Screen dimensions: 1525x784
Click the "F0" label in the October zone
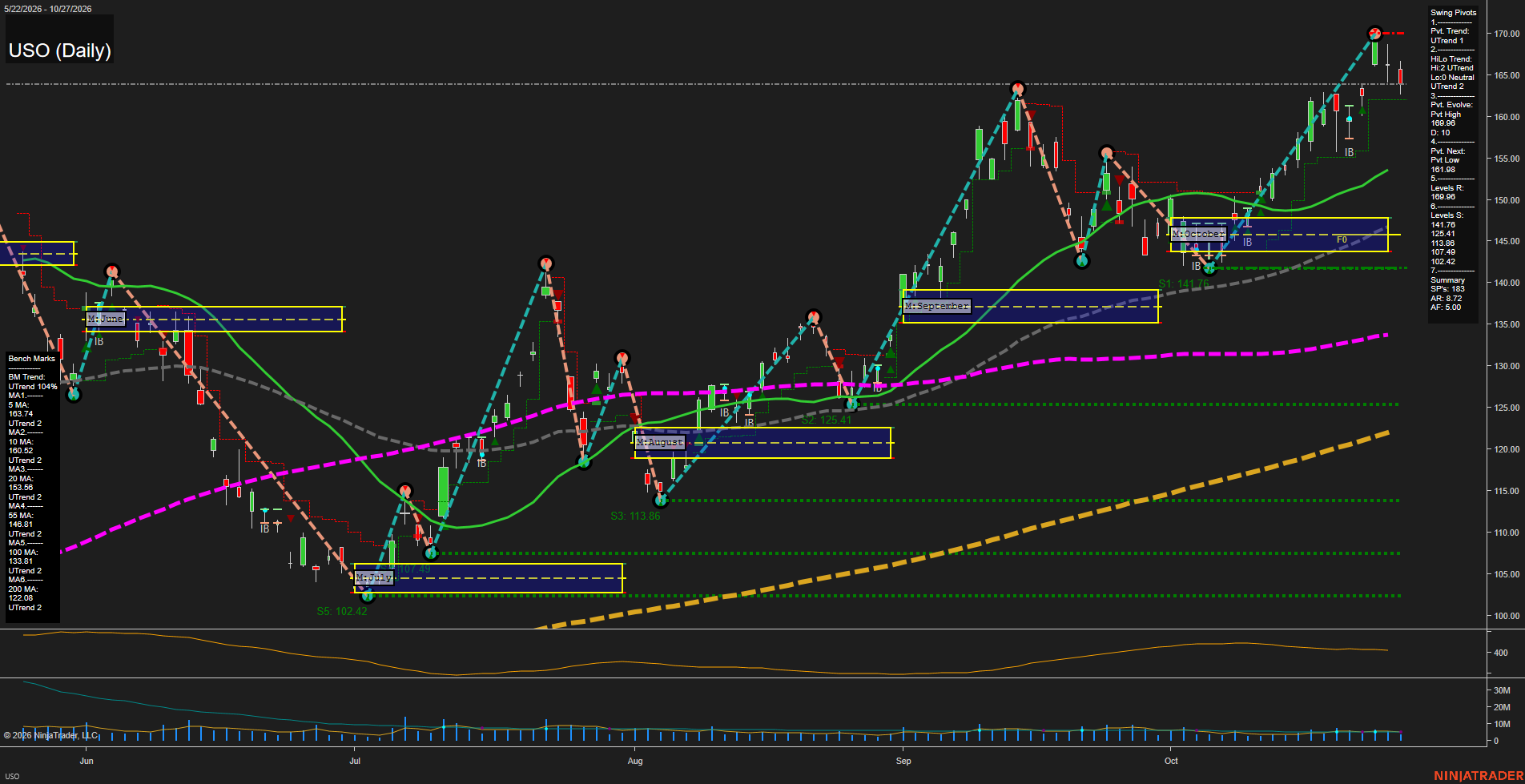pyautogui.click(x=1342, y=239)
